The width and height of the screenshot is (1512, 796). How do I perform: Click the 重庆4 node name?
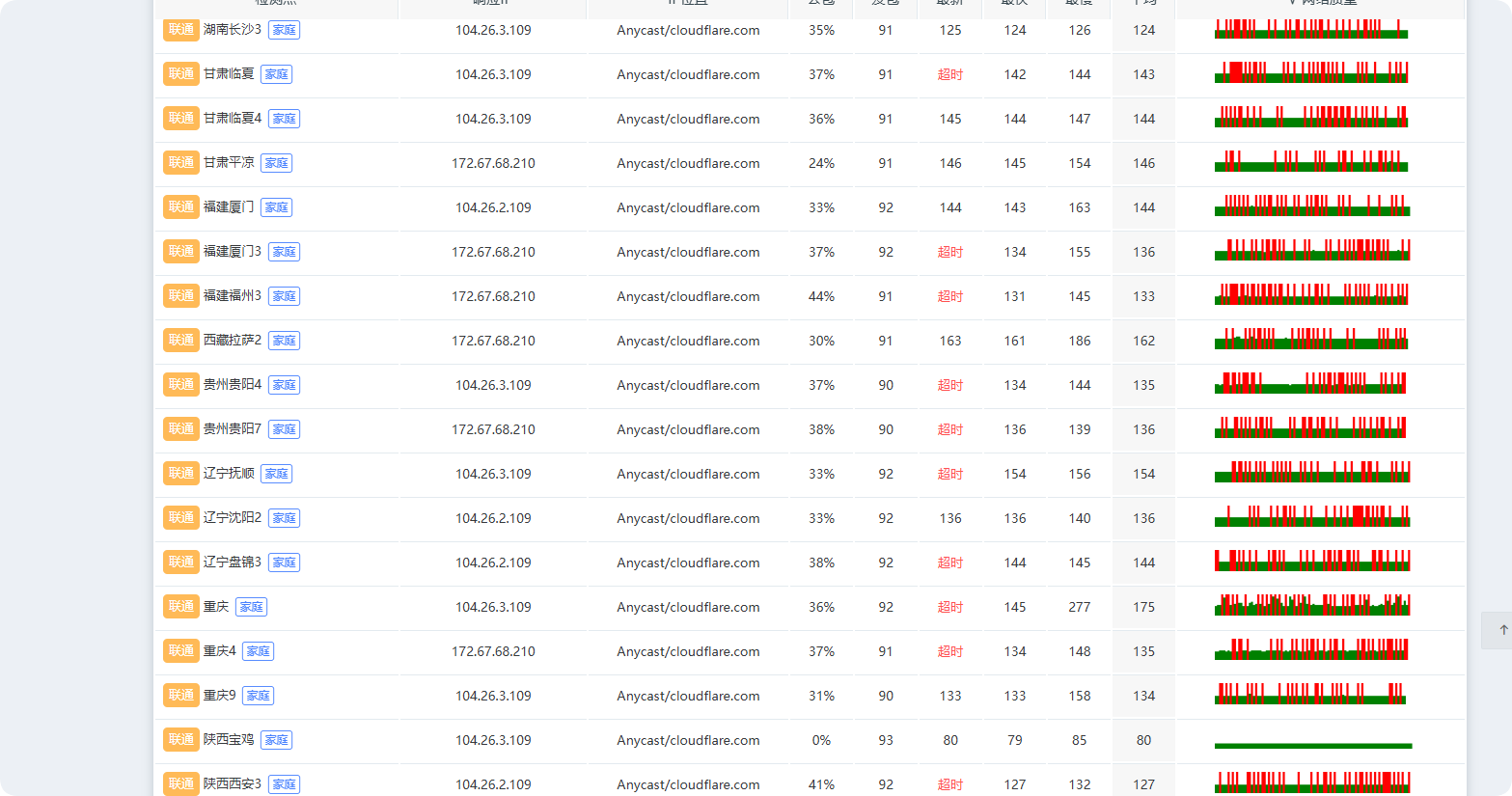[x=220, y=651]
